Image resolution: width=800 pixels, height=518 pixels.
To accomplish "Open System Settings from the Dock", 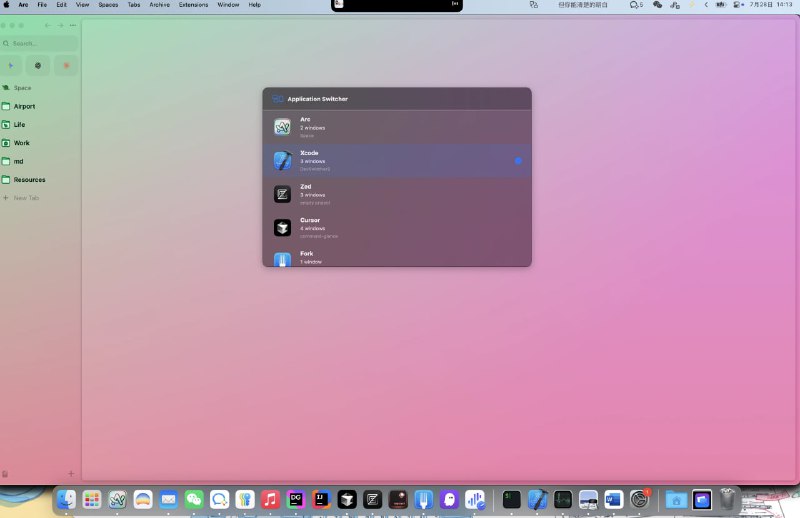I will (x=639, y=499).
